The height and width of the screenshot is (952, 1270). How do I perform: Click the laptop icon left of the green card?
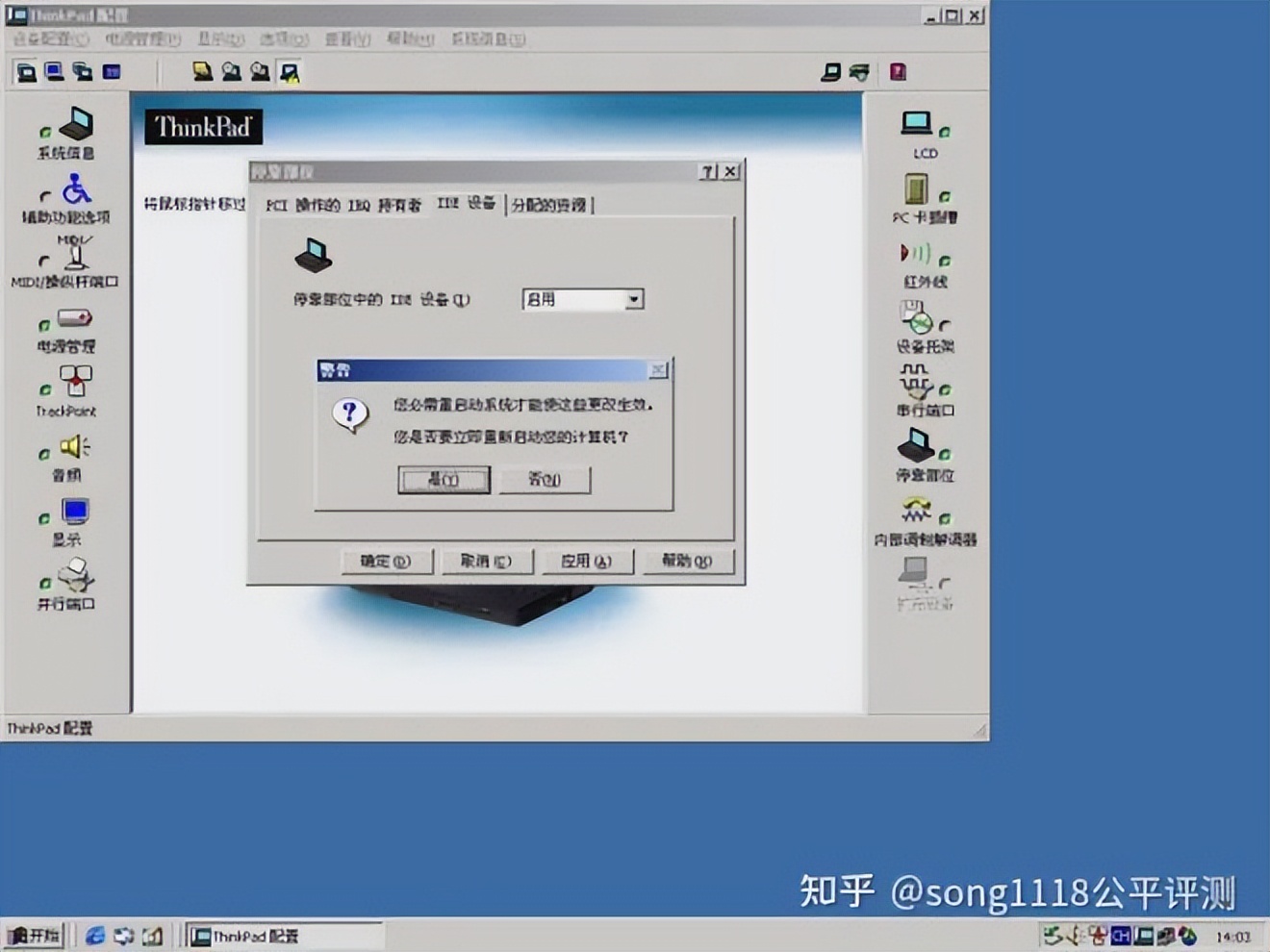pyautogui.click(x=831, y=72)
